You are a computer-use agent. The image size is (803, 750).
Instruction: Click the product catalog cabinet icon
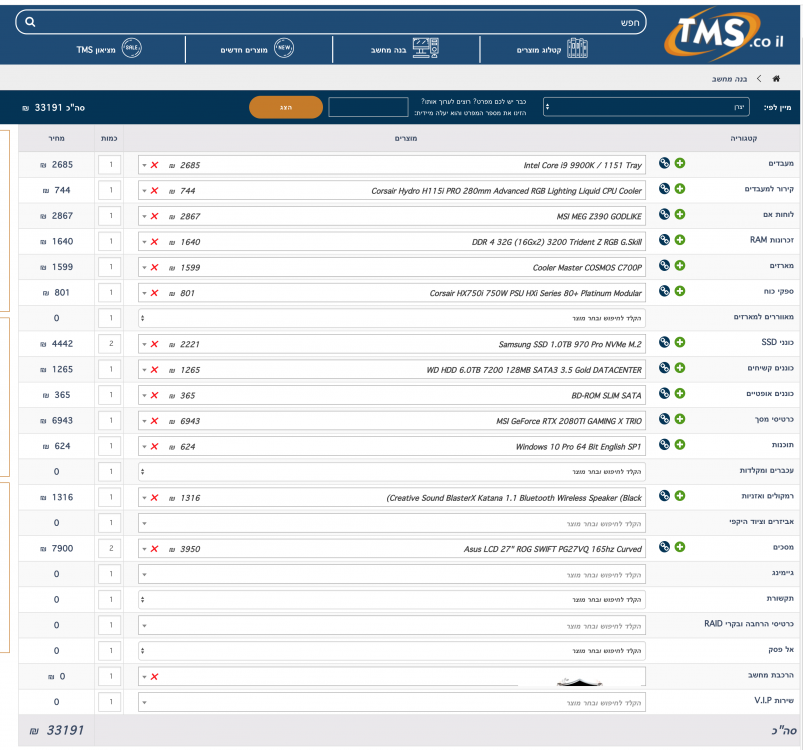[x=577, y=48]
